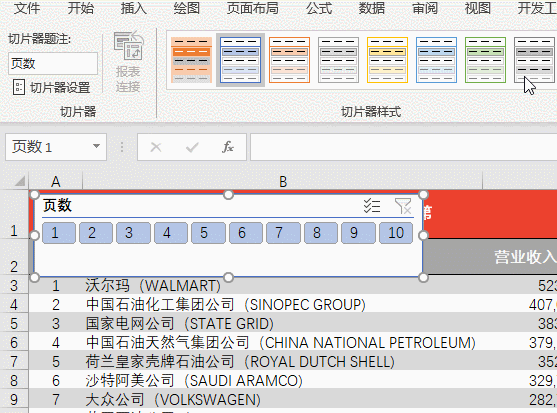This screenshot has height=413, width=557.
Task: Click cell 沙特阿美公司 (SAUDI ARAMCO)
Action: [283, 380]
